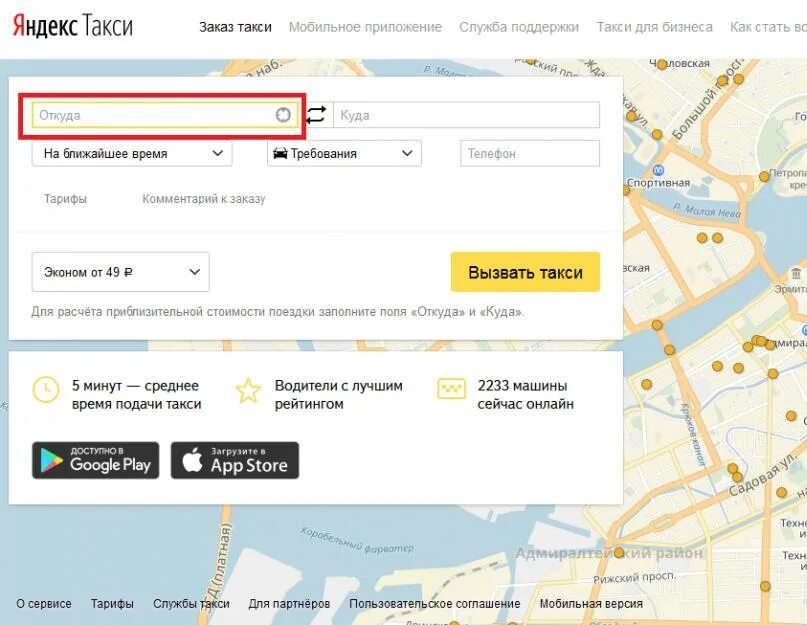This screenshot has width=807, height=625.
Task: Expand the На ближайшее время dropdown
Action: (x=132, y=153)
